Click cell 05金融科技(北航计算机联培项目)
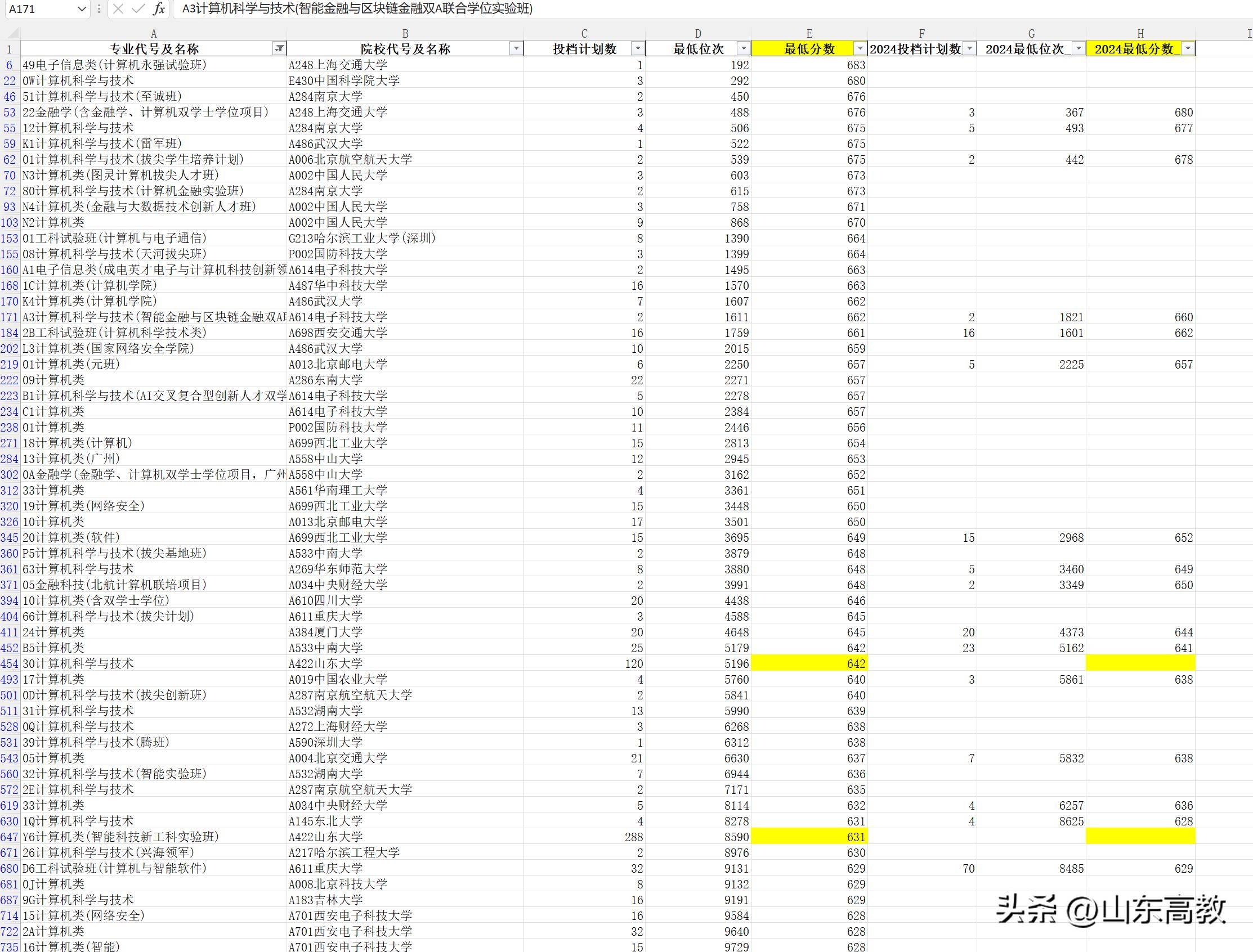Image resolution: width=1253 pixels, height=952 pixels. tap(154, 585)
